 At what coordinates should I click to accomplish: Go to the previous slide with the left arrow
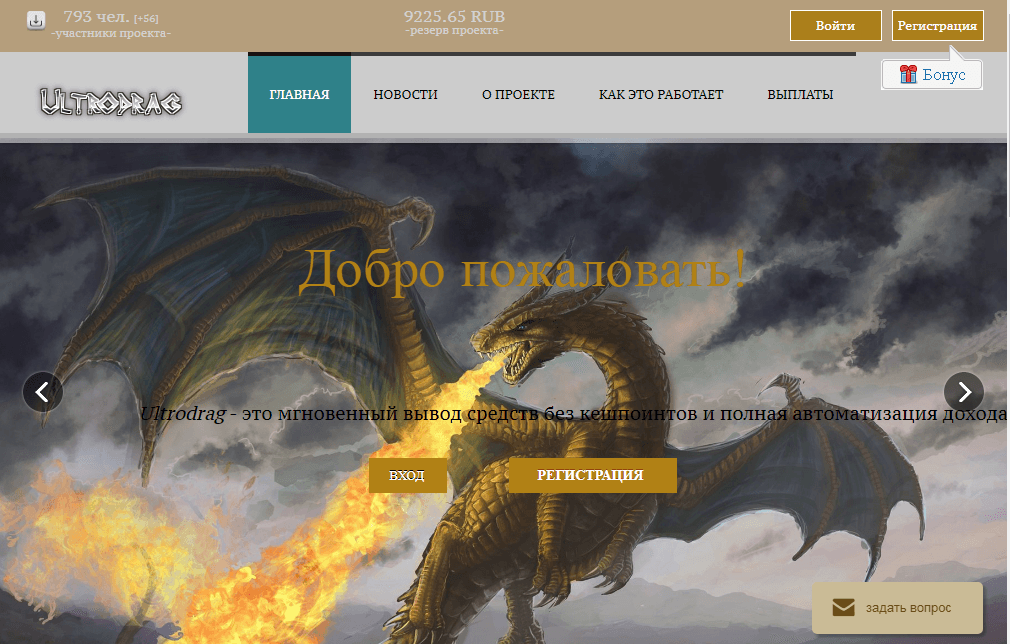click(x=43, y=392)
